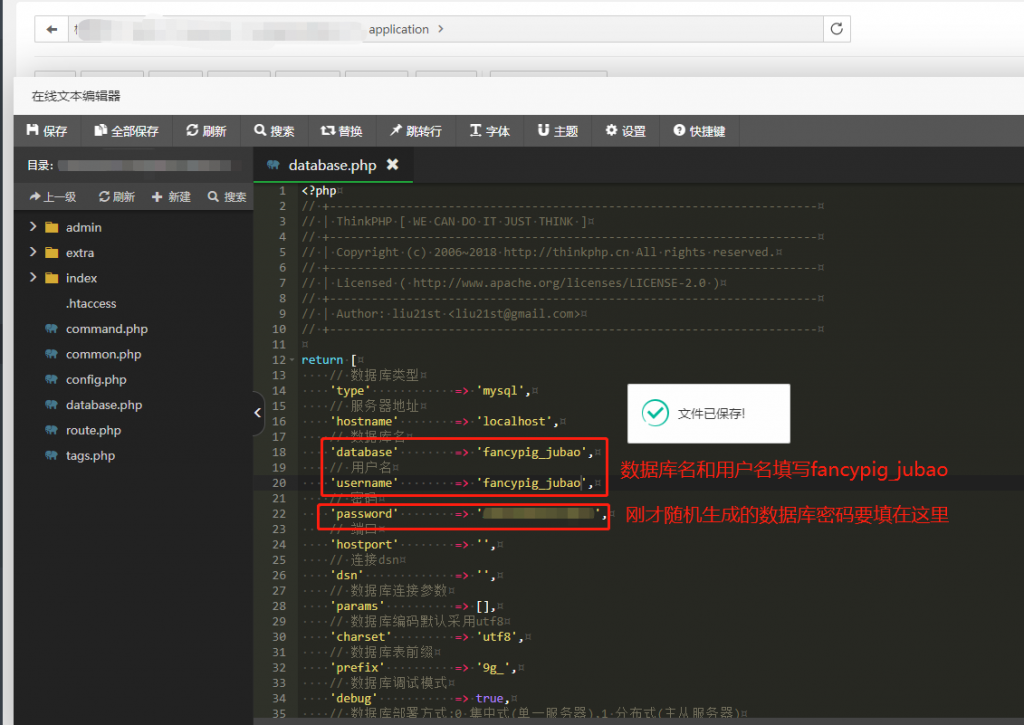The width and height of the screenshot is (1024, 725).
Task: Expand the admin folder chevron
Action: 33,227
